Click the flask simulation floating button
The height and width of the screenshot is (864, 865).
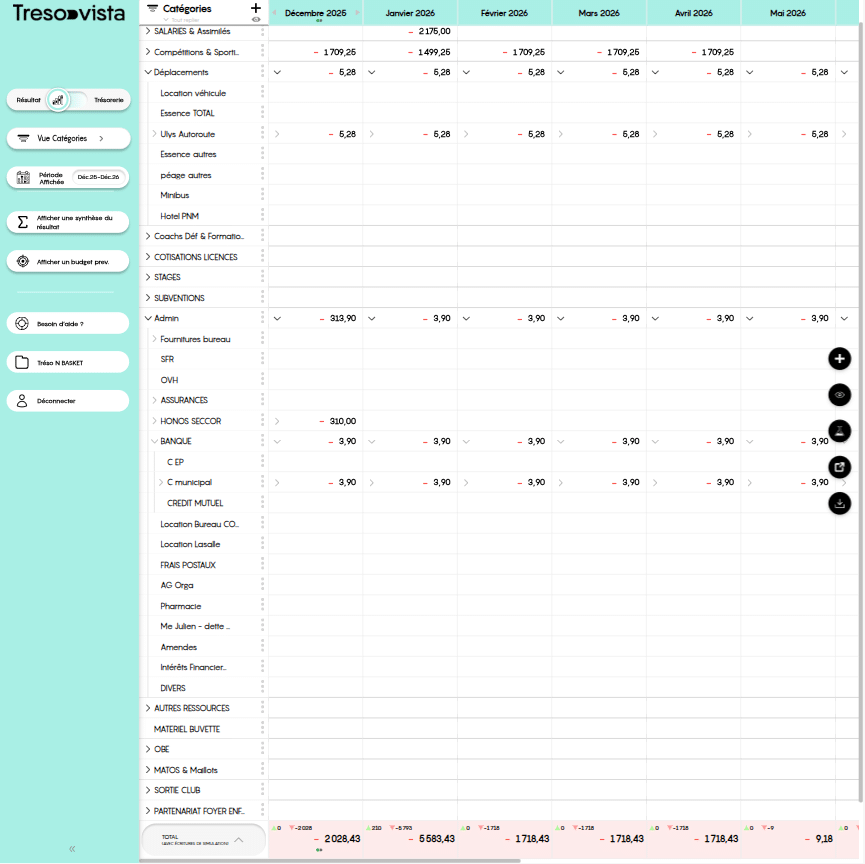840,431
